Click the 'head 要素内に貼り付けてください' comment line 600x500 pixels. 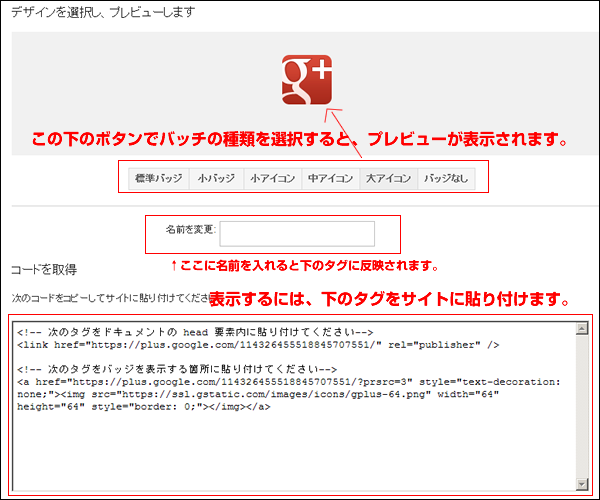pyautogui.click(x=195, y=332)
